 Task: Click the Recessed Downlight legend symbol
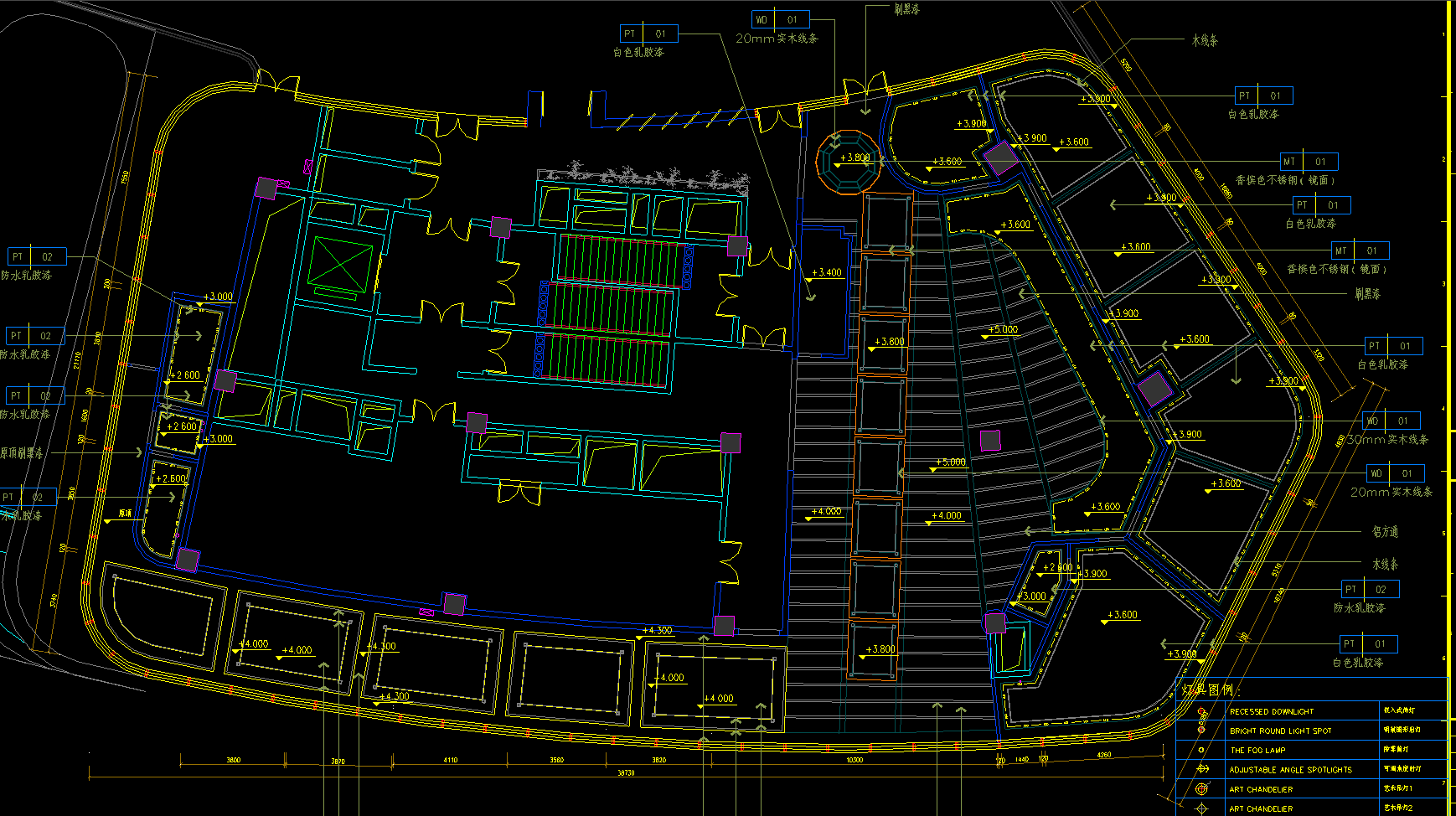tap(1202, 712)
